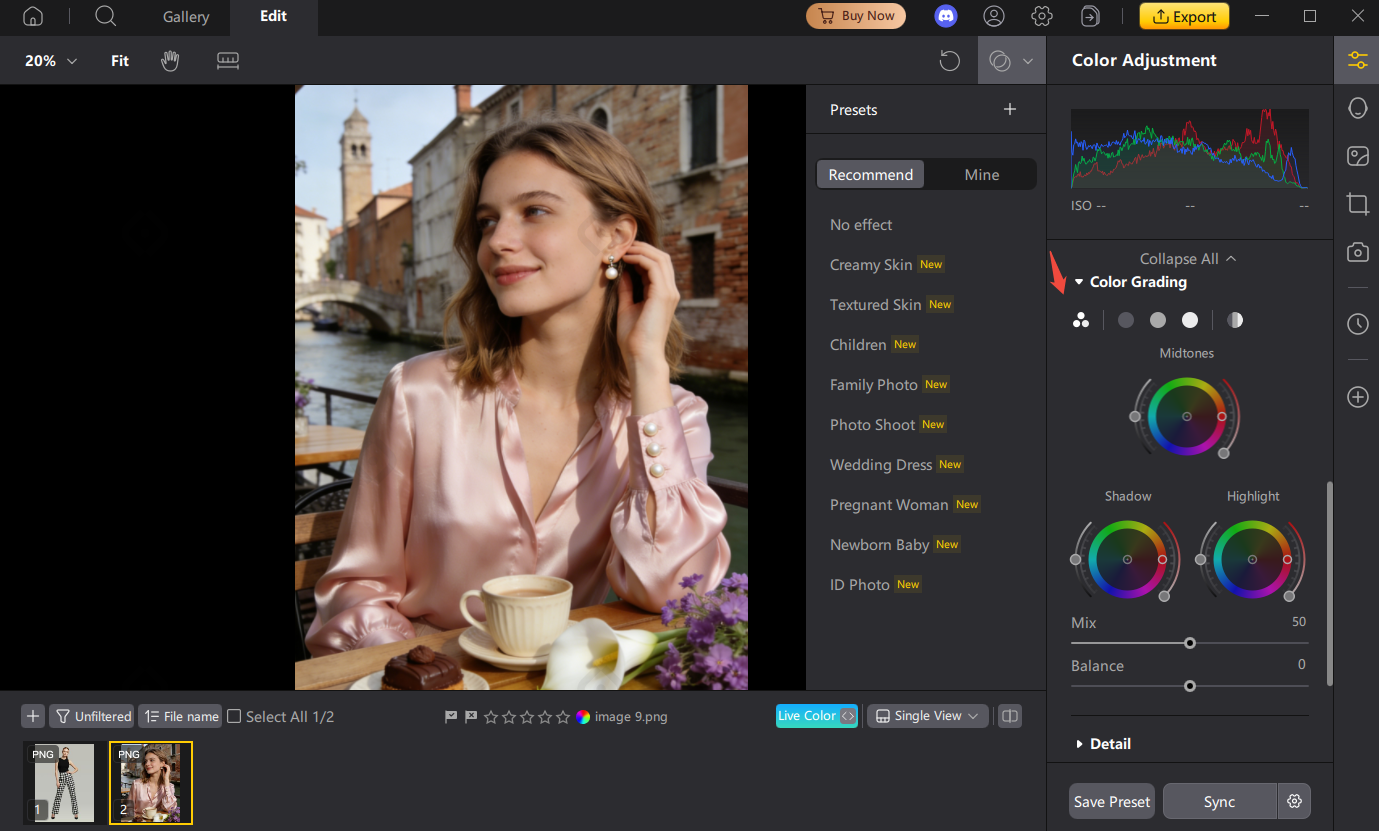Switch to the Highlights wheel toggle
Screen dimensions: 1379x831
tap(1190, 319)
